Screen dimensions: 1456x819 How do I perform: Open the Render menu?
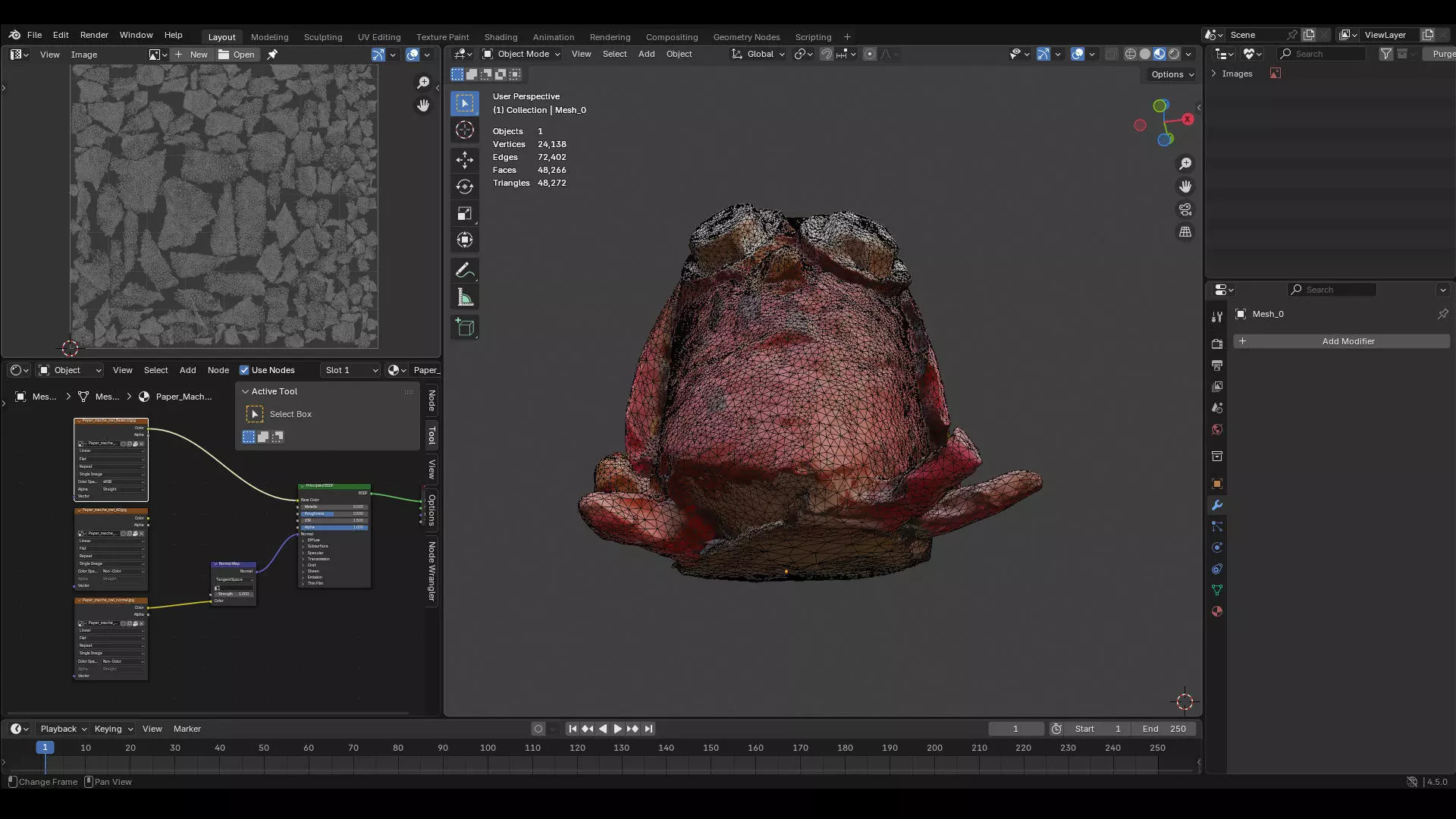(94, 35)
